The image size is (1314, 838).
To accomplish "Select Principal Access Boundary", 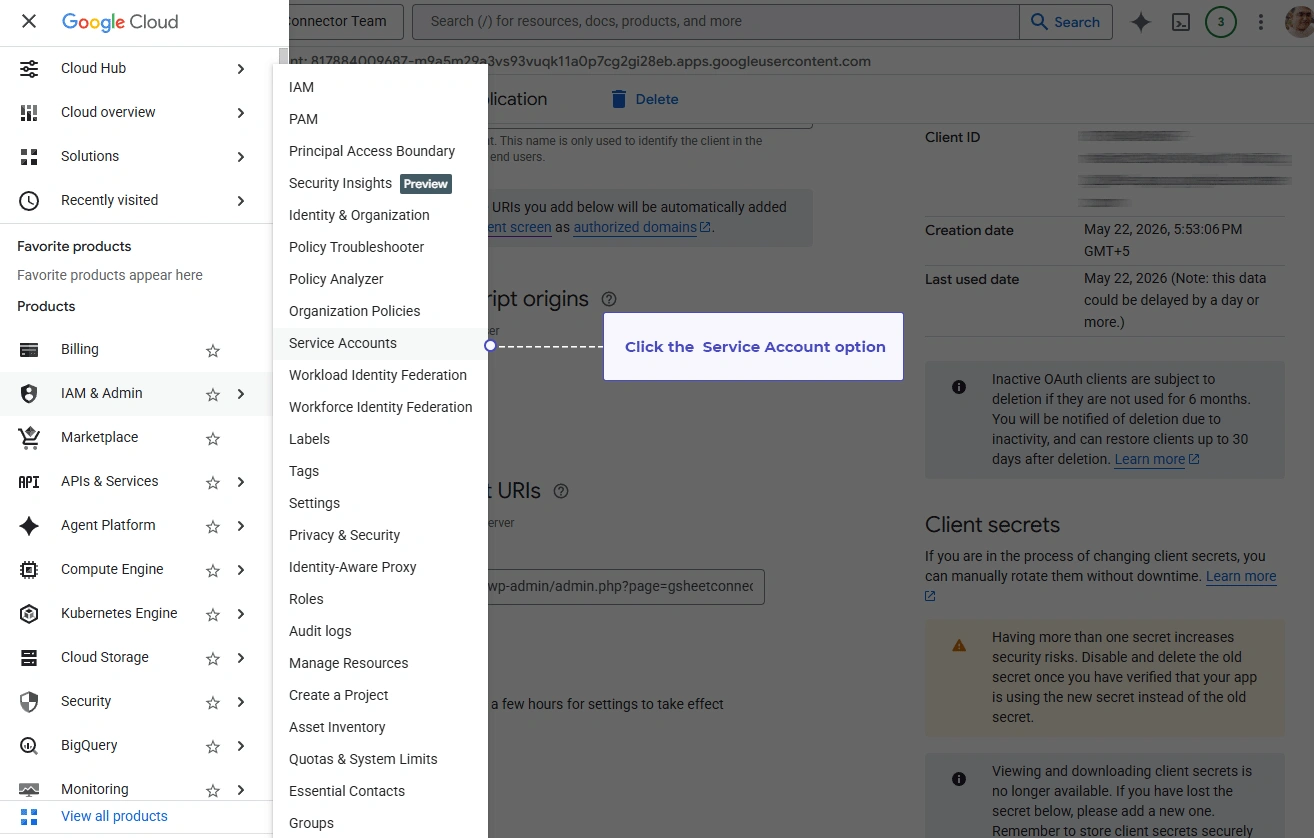I will click(x=381, y=151).
